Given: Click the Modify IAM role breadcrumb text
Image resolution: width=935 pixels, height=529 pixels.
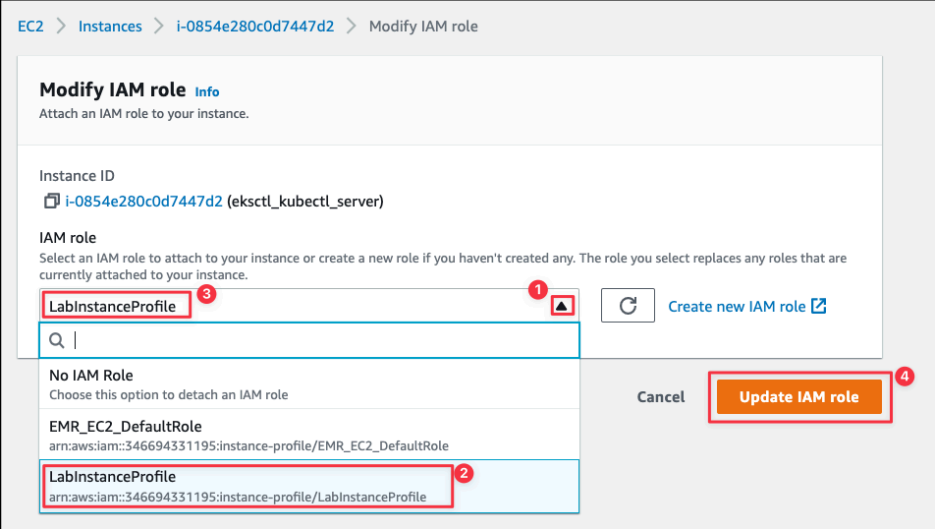Looking at the screenshot, I should (423, 26).
